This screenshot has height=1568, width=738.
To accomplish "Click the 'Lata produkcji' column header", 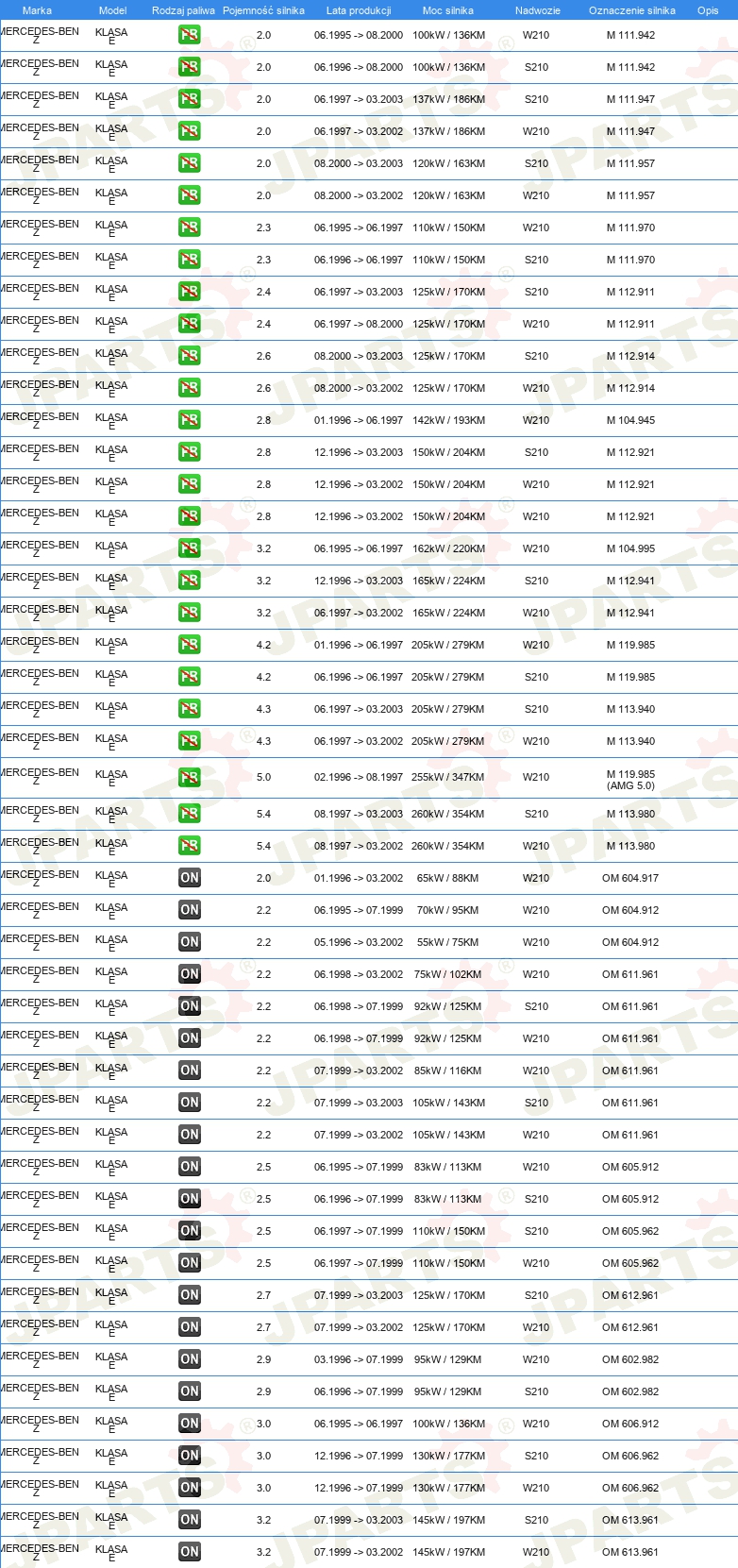I will click(359, 10).
